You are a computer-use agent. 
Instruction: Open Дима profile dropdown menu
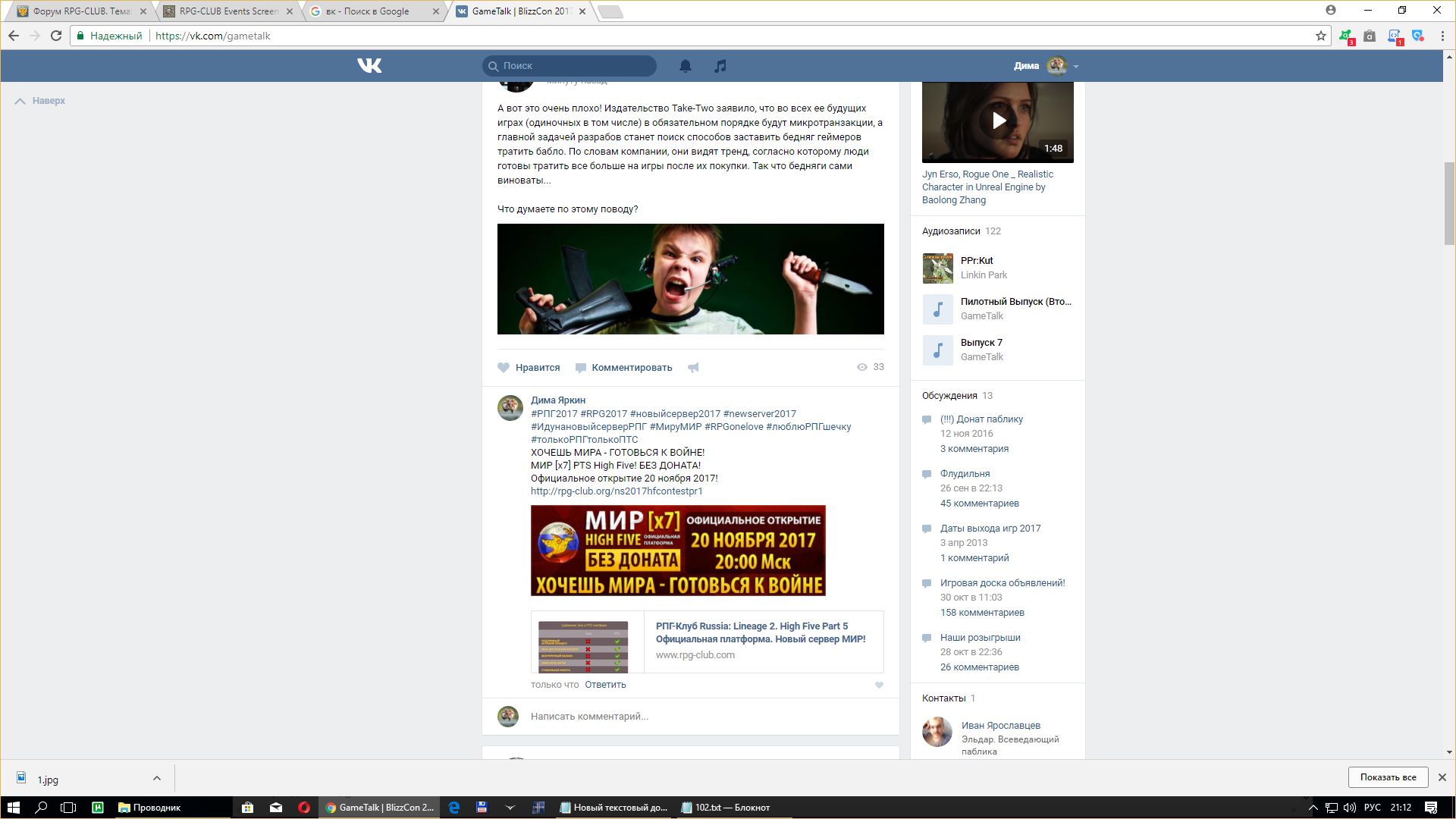coord(1076,67)
